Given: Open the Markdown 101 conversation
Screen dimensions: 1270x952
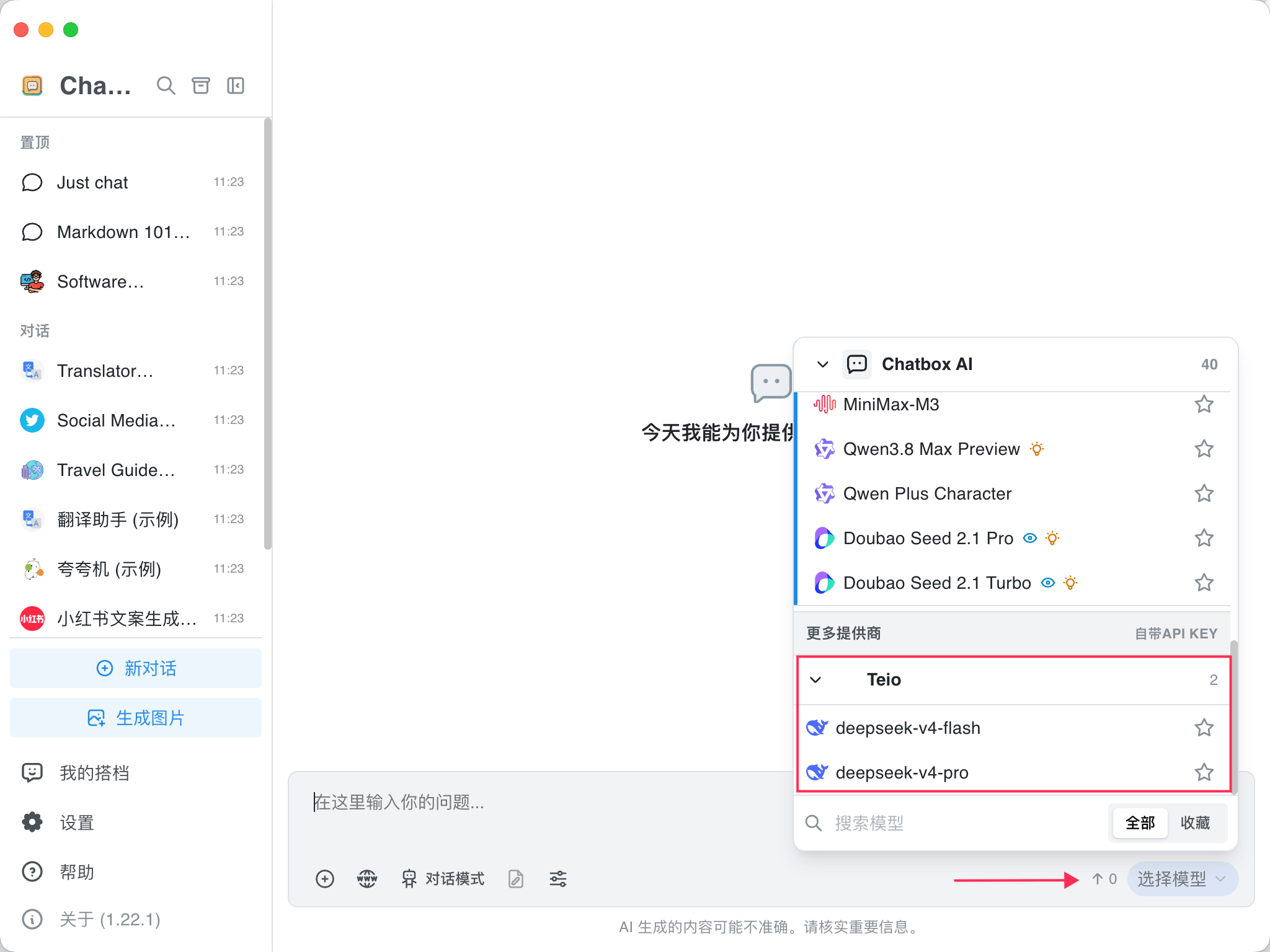Looking at the screenshot, I should 133,232.
